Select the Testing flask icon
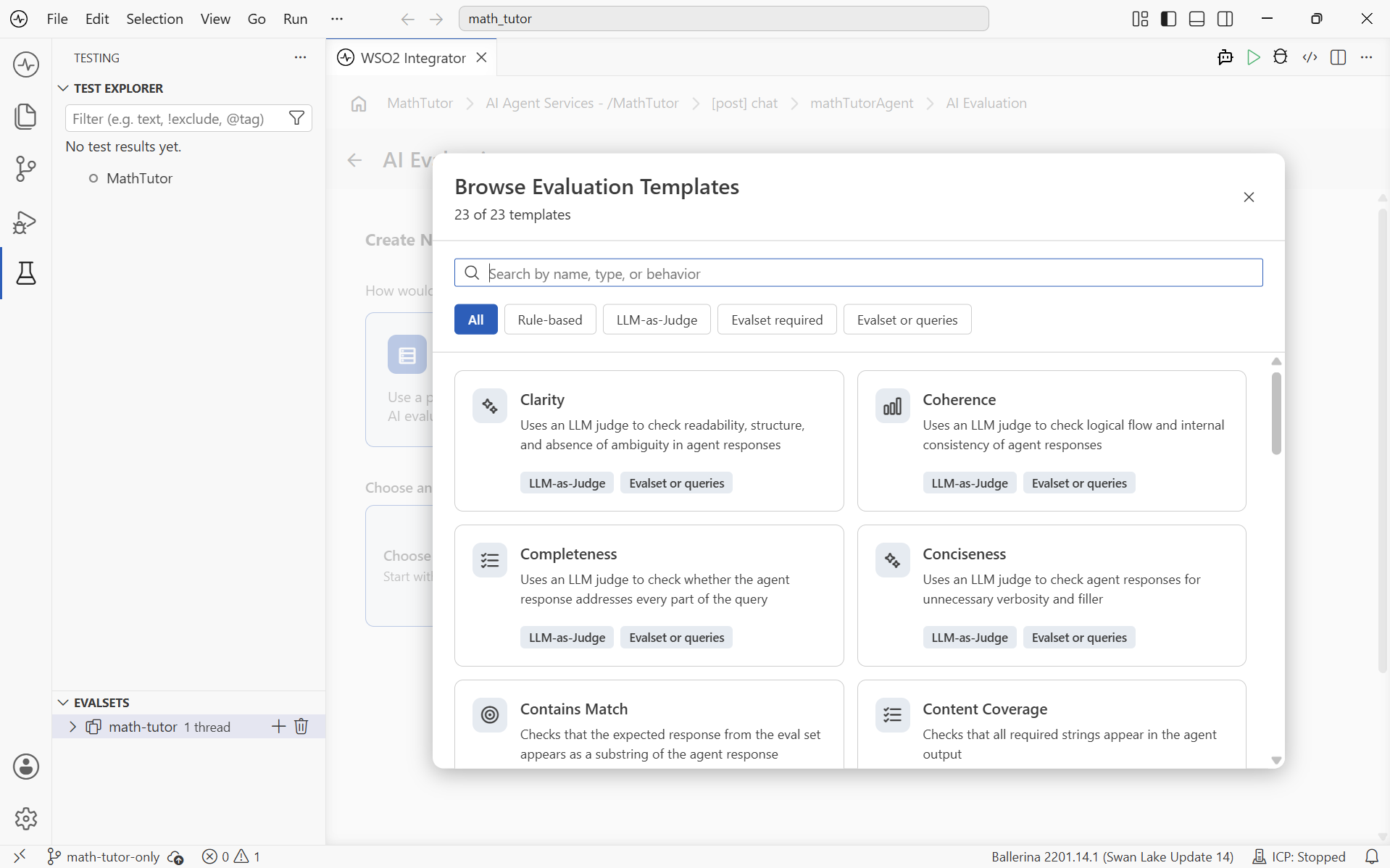Viewport: 1390px width, 868px height. pyautogui.click(x=26, y=273)
